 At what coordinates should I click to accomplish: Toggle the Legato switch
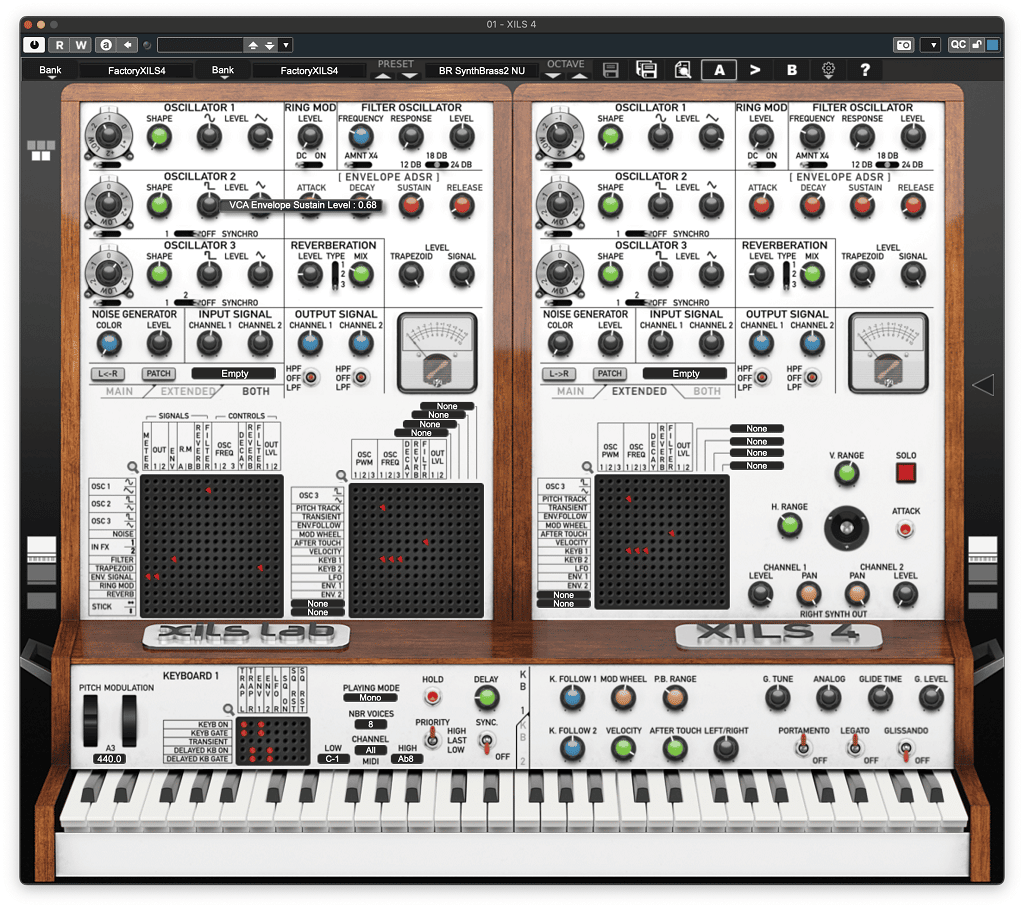pyautogui.click(x=855, y=745)
